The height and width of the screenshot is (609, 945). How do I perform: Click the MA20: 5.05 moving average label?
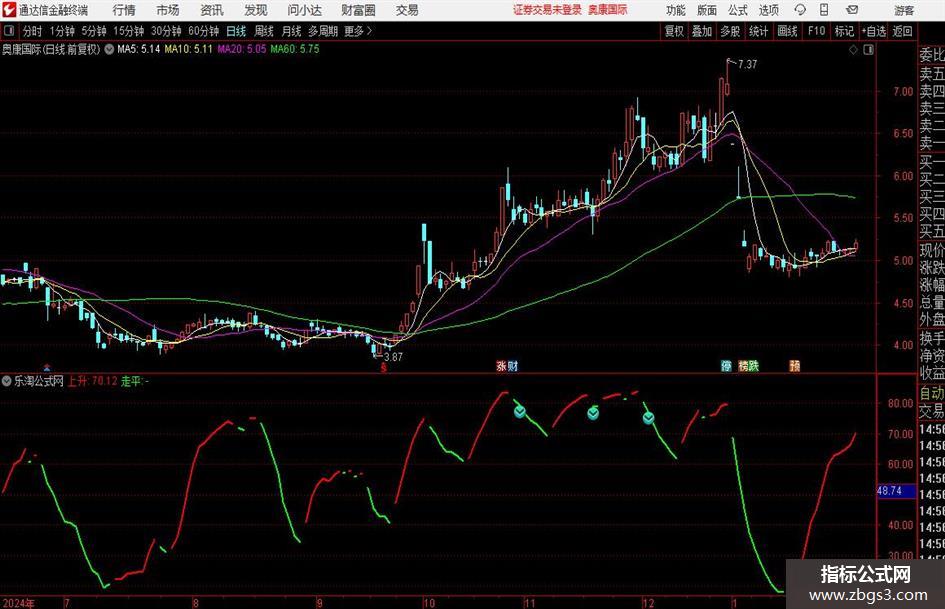tap(241, 49)
